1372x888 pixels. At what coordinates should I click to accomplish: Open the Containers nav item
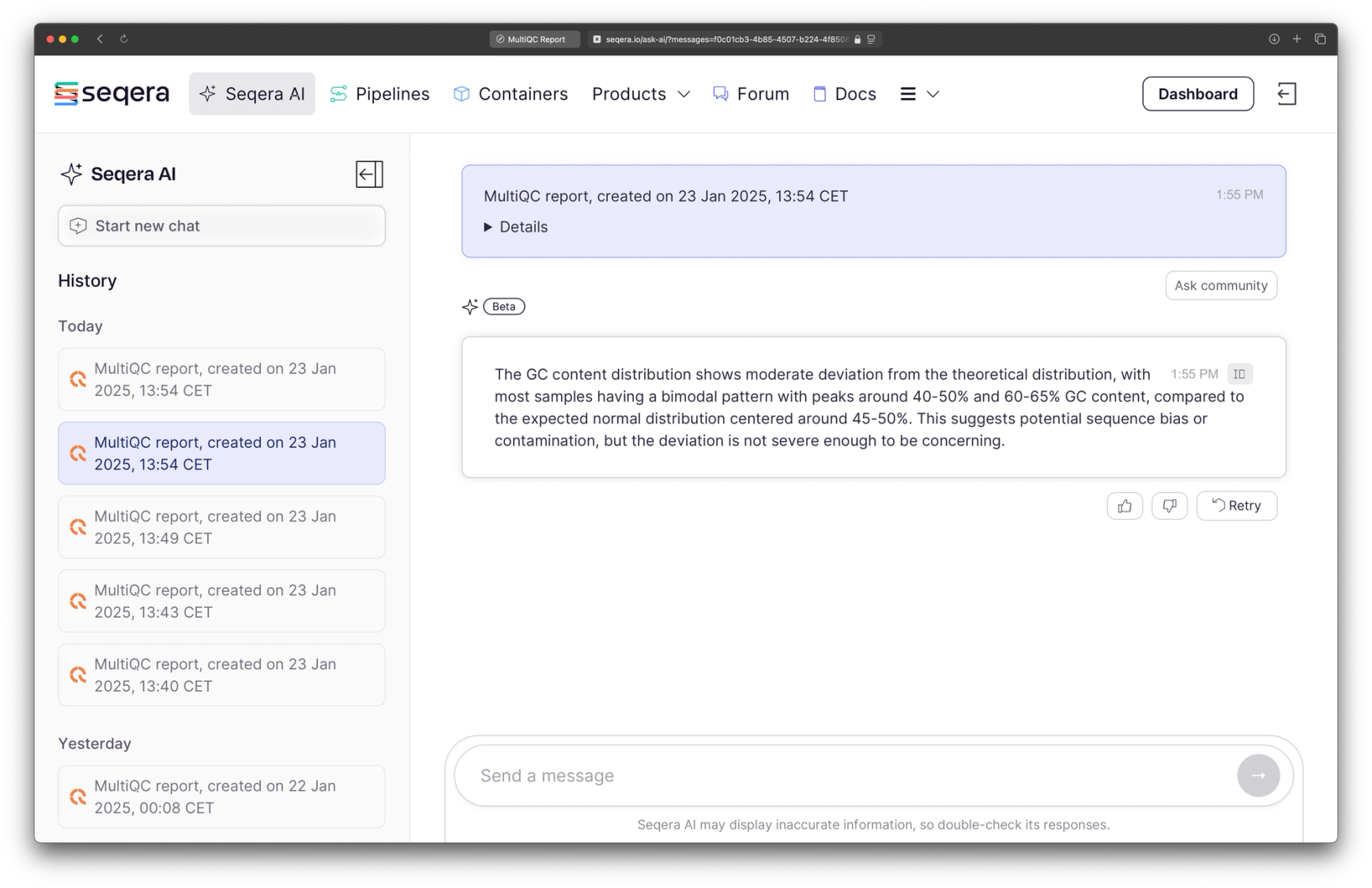pos(511,94)
